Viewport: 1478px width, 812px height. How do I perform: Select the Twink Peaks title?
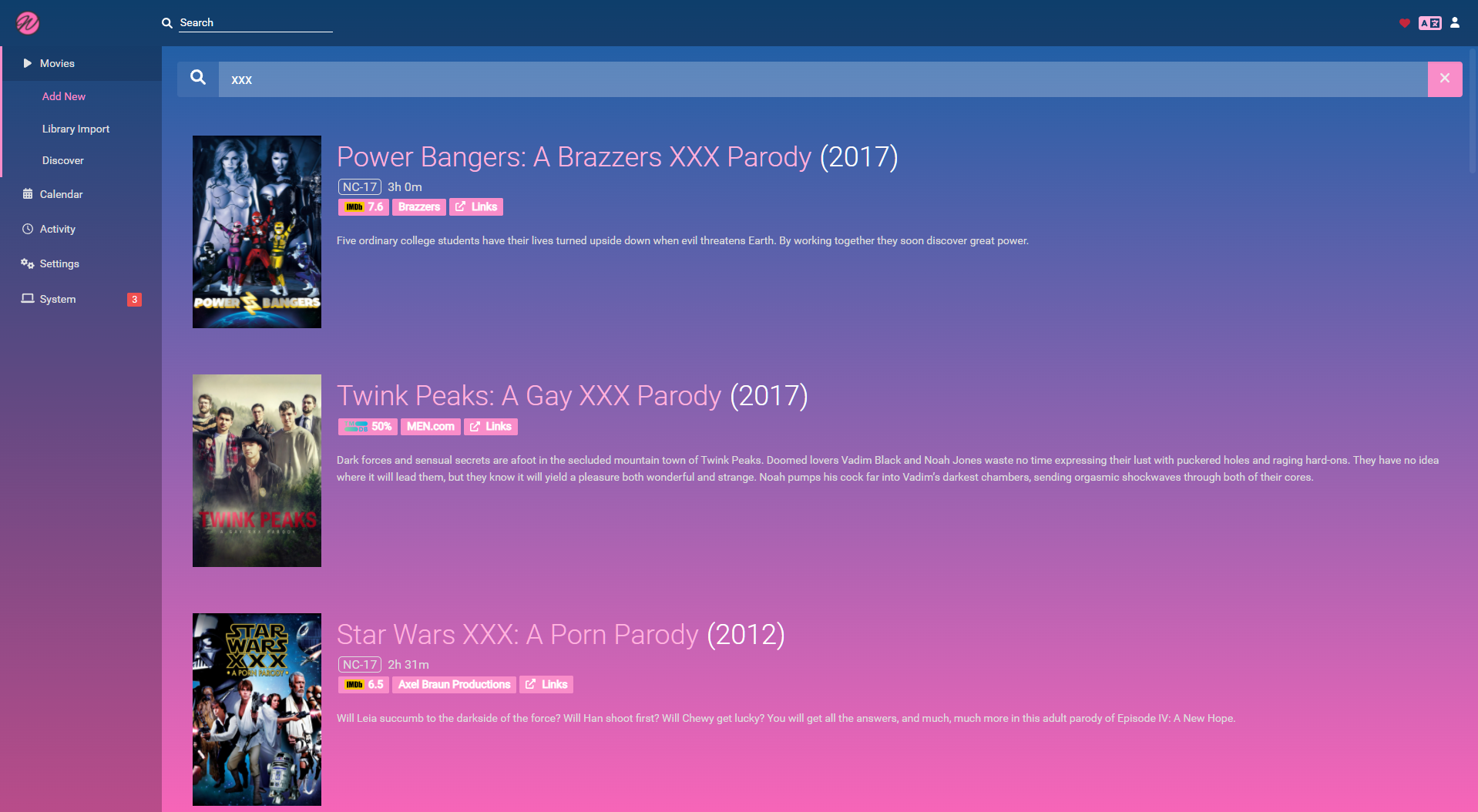[x=529, y=396]
